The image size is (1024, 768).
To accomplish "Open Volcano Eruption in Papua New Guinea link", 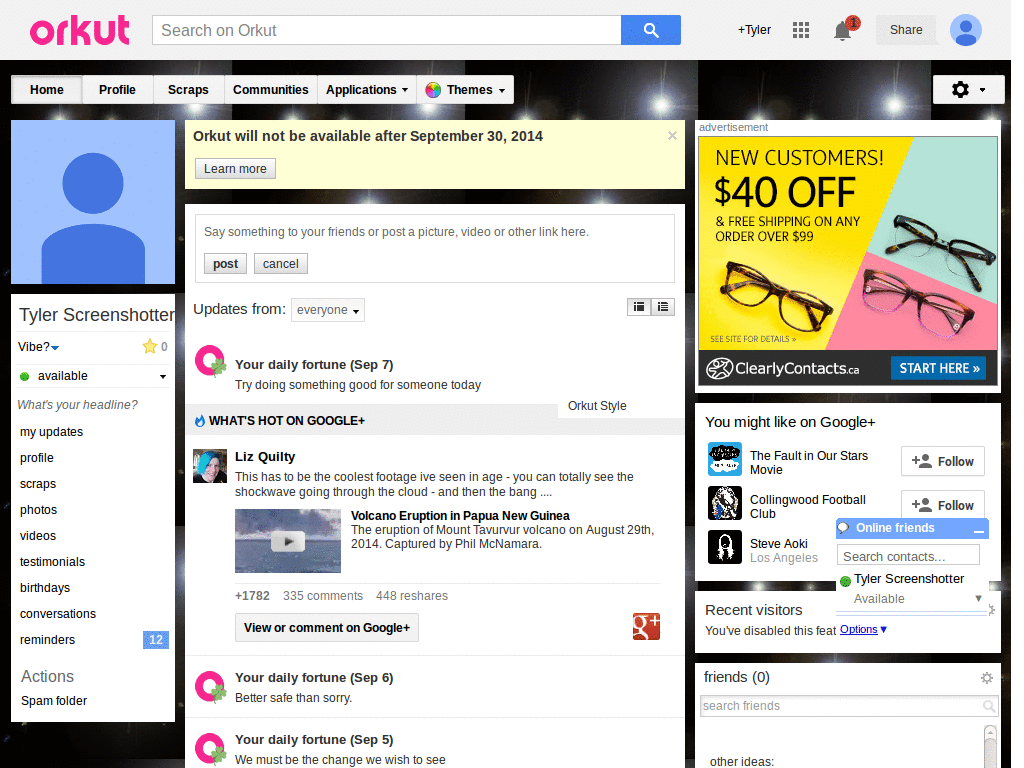I will tap(460, 516).
